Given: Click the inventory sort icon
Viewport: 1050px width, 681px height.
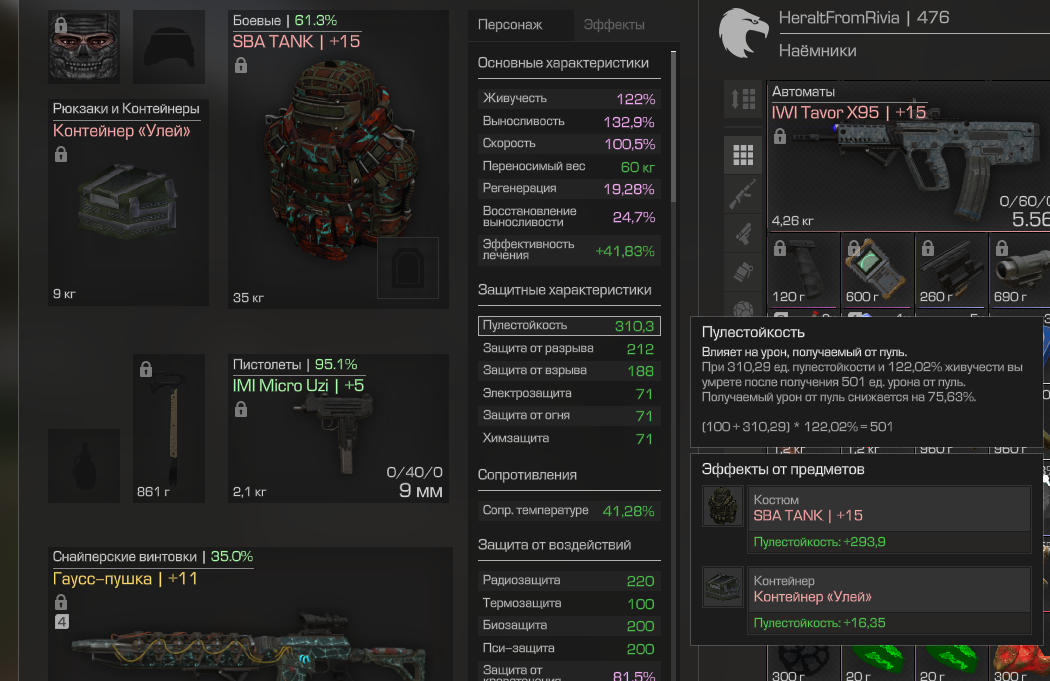Looking at the screenshot, I should pos(743,99).
